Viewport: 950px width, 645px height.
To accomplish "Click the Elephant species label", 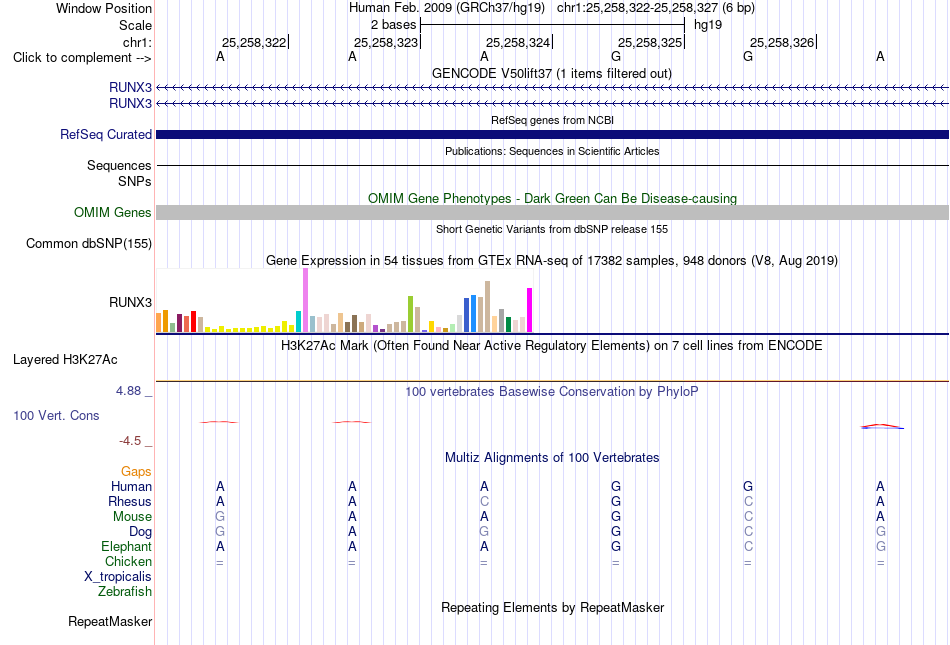I will [x=127, y=546].
